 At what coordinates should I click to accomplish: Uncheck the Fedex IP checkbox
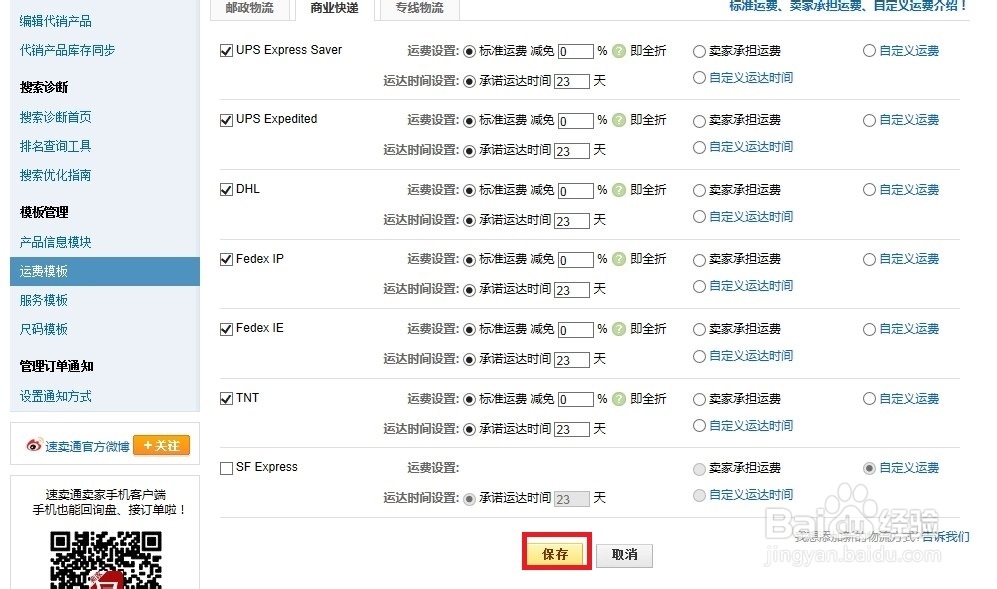click(226, 260)
